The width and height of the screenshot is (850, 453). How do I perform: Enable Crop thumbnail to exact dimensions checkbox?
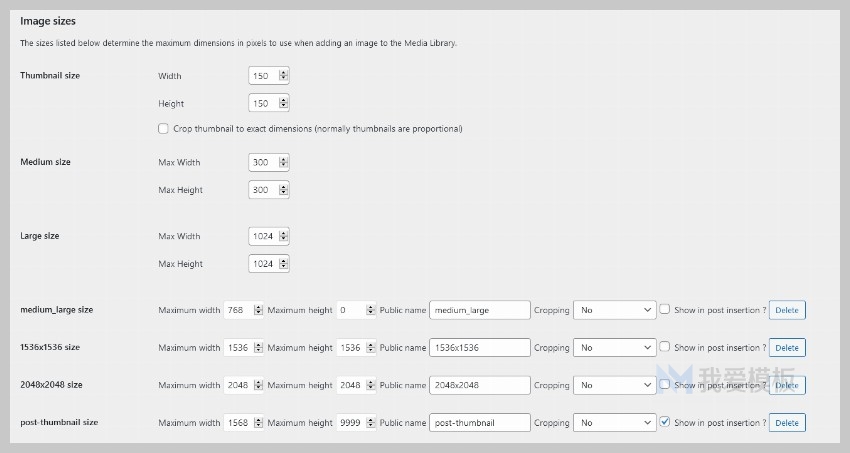163,128
